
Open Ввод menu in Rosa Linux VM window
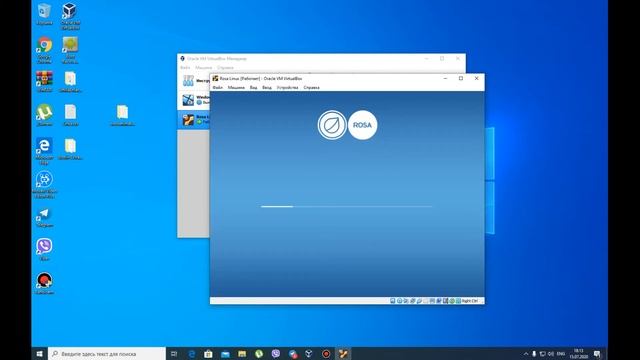point(267,87)
